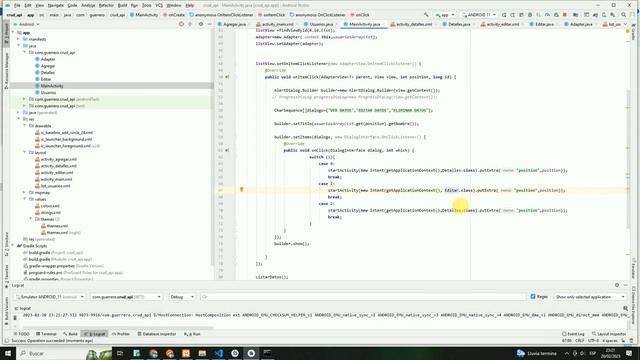This screenshot has height=360, width=640.
Task: Click the MainActivity breadcrumb in the navigation bar
Action: click(144, 15)
